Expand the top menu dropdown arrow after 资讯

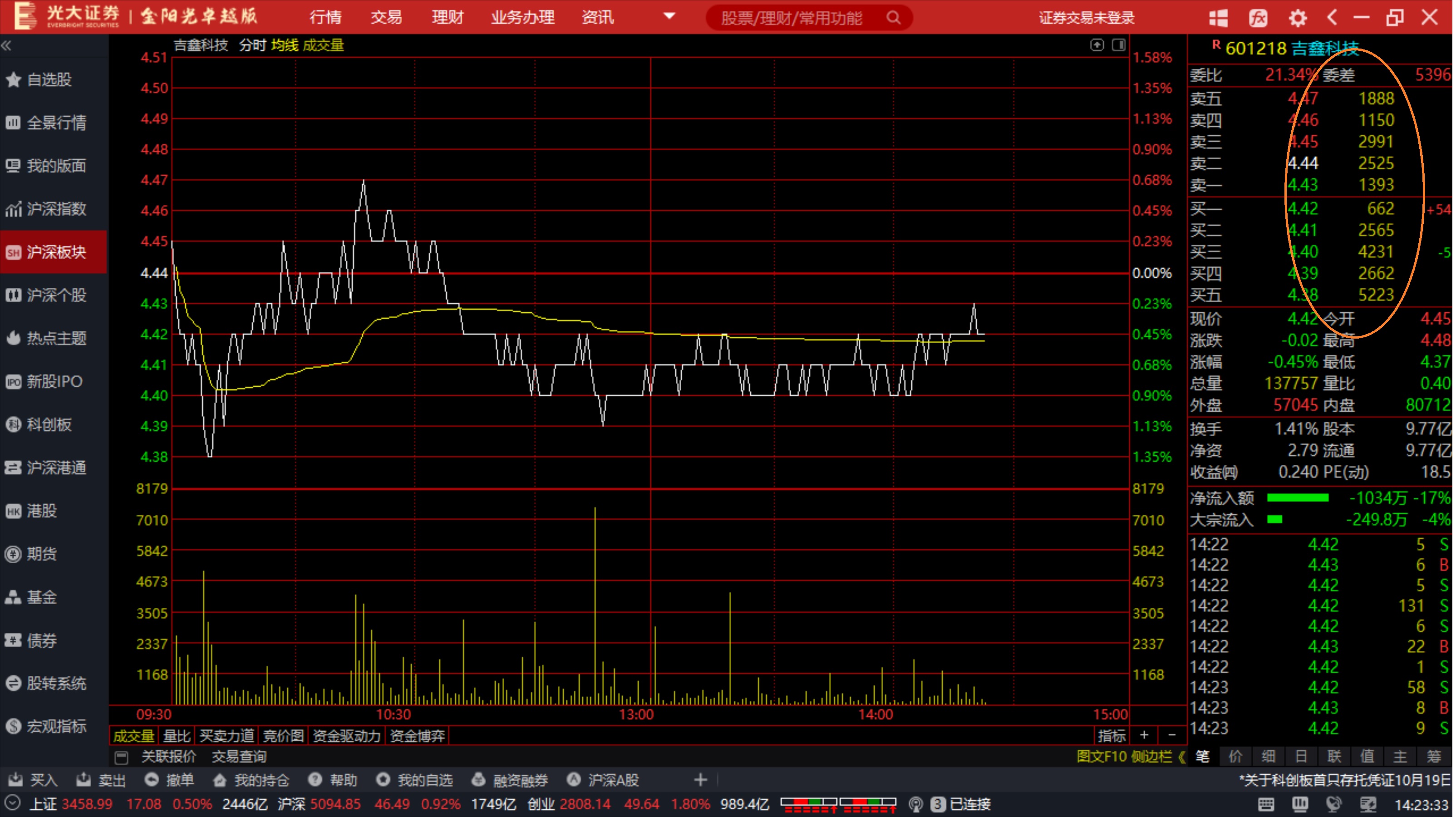pyautogui.click(x=669, y=16)
